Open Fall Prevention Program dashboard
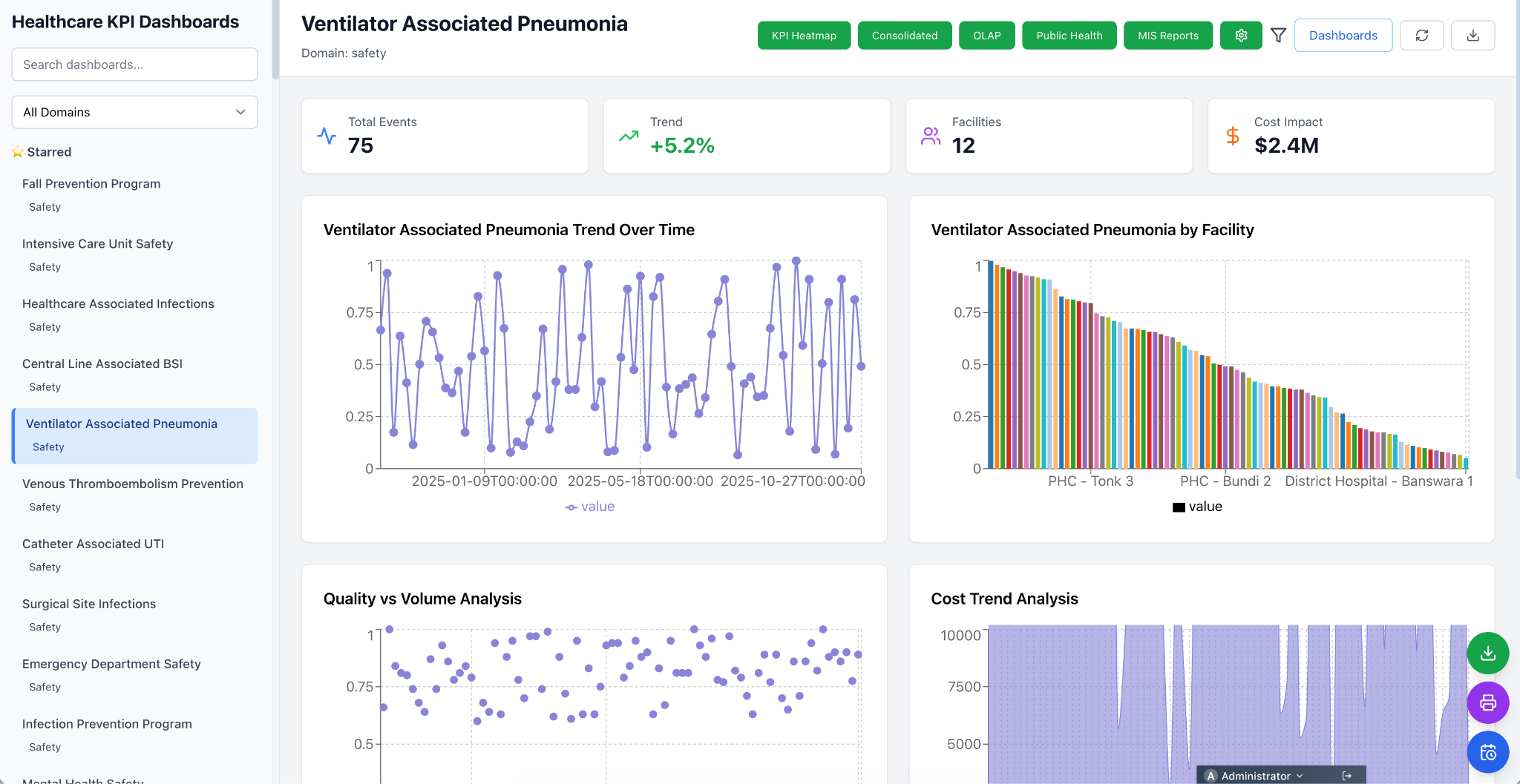 [x=134, y=195]
